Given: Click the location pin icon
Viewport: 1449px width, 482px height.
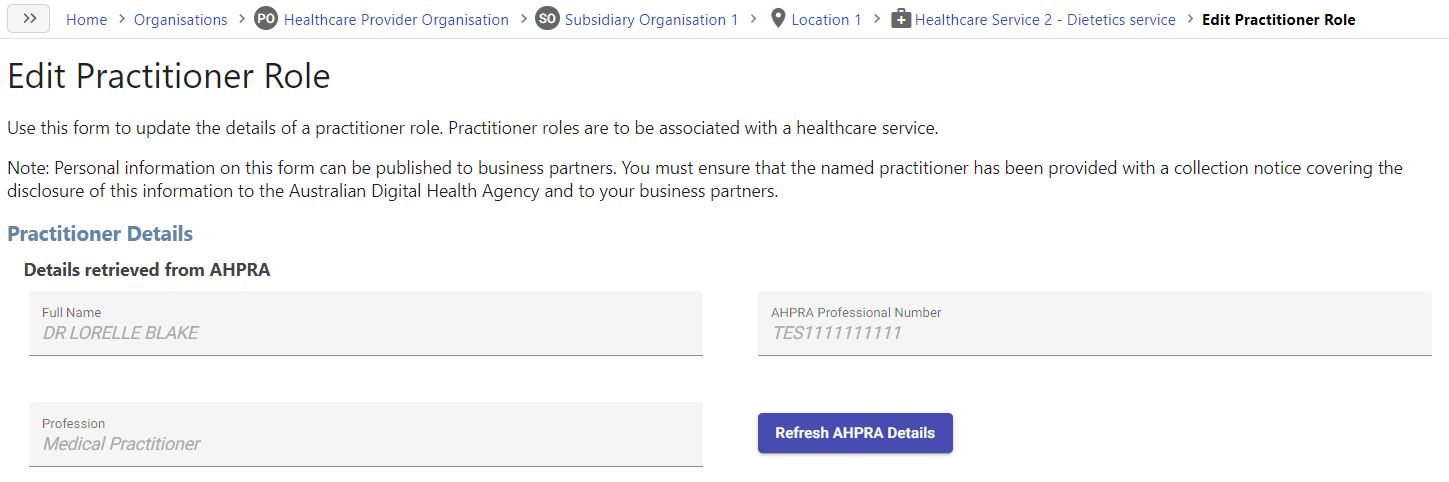Looking at the screenshot, I should 778,19.
